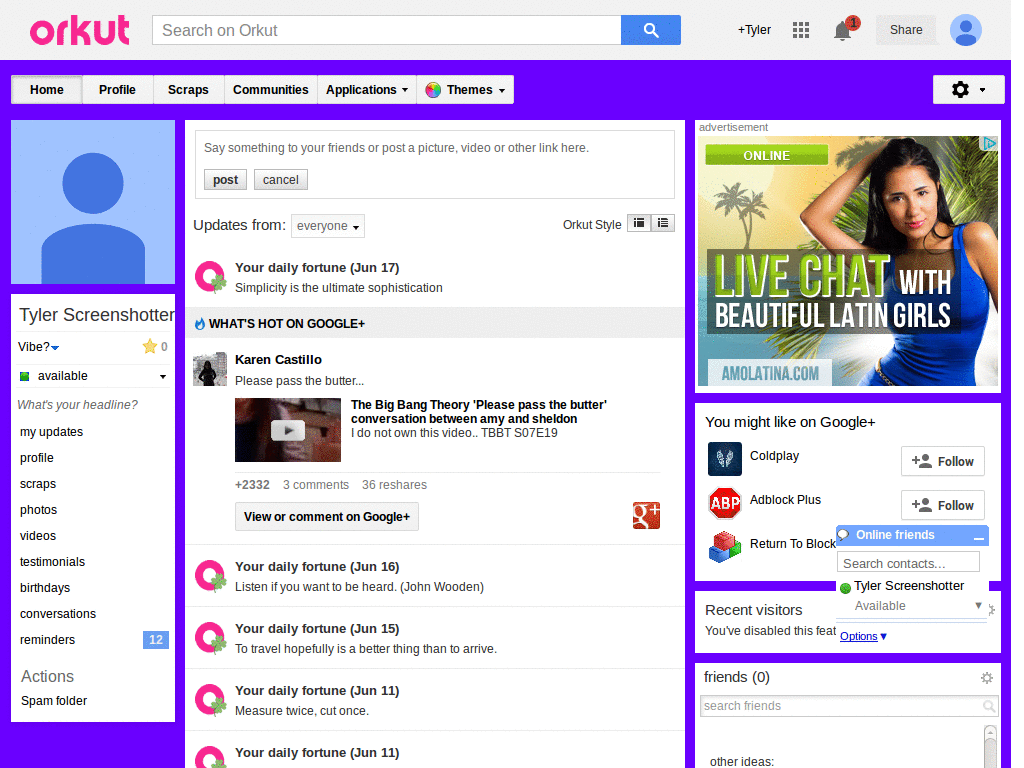Open the Scraps tab
Viewport: 1024px width, 768px height.
tap(188, 89)
